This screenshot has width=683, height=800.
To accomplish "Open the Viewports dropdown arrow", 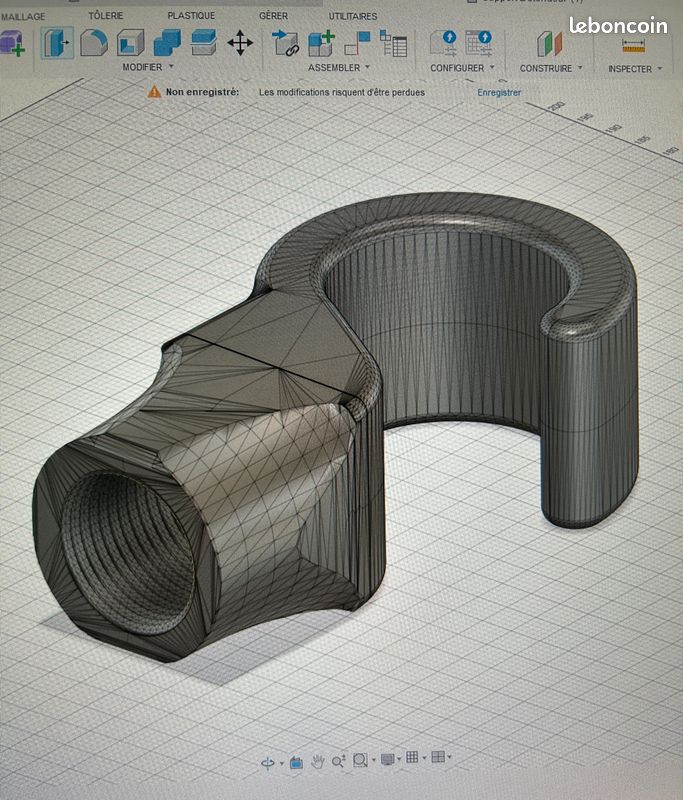I will (449, 757).
